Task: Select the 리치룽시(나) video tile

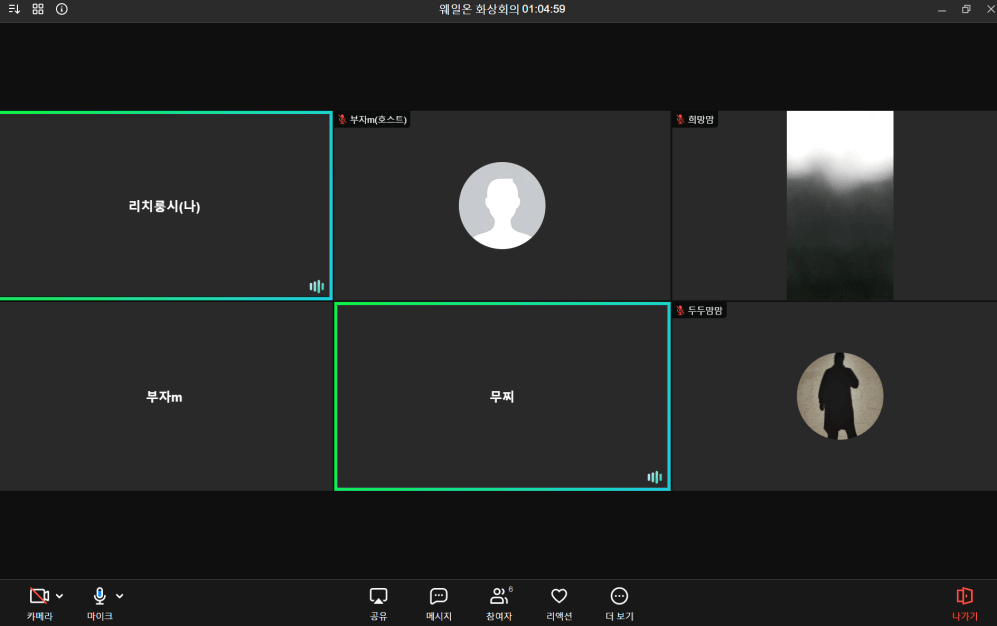Action: [x=164, y=206]
